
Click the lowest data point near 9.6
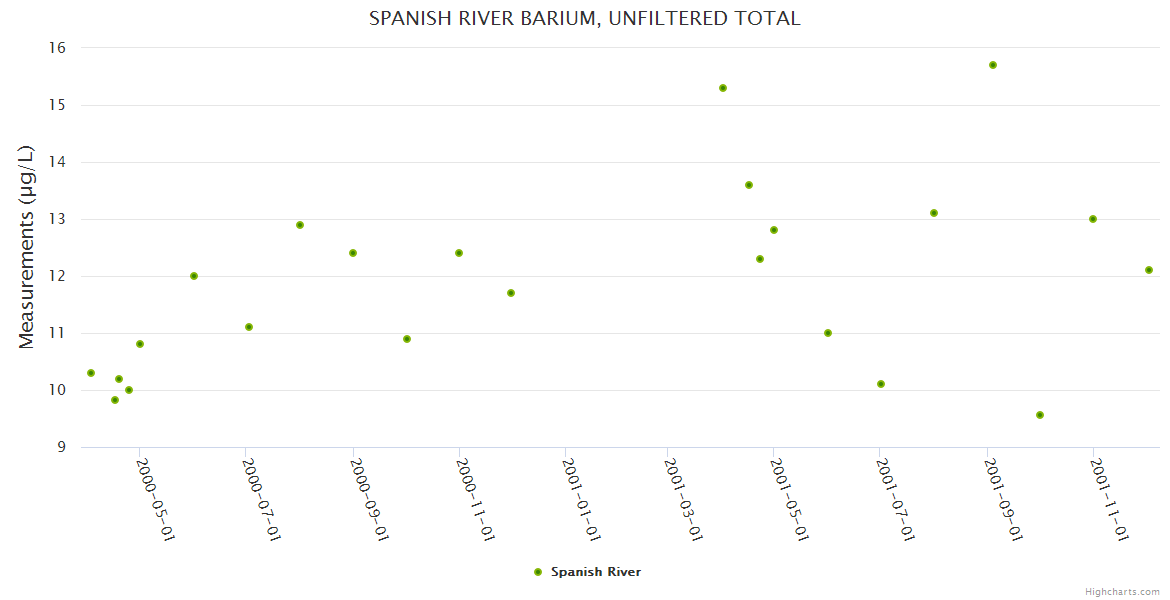click(x=1040, y=415)
